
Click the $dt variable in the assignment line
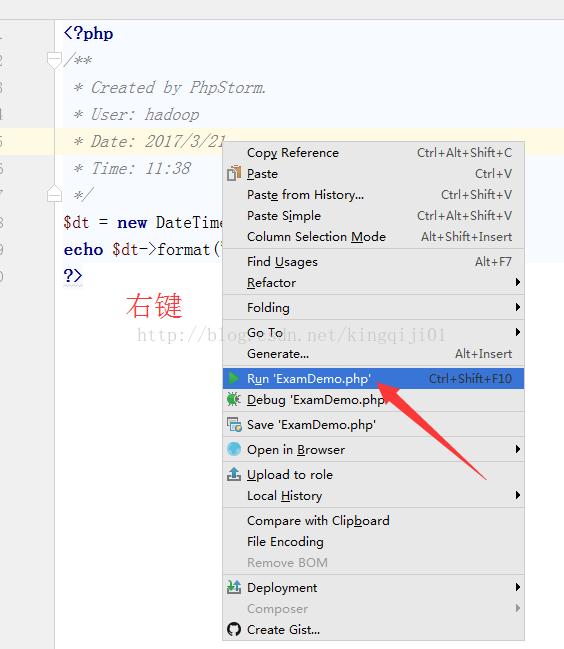(x=76, y=223)
